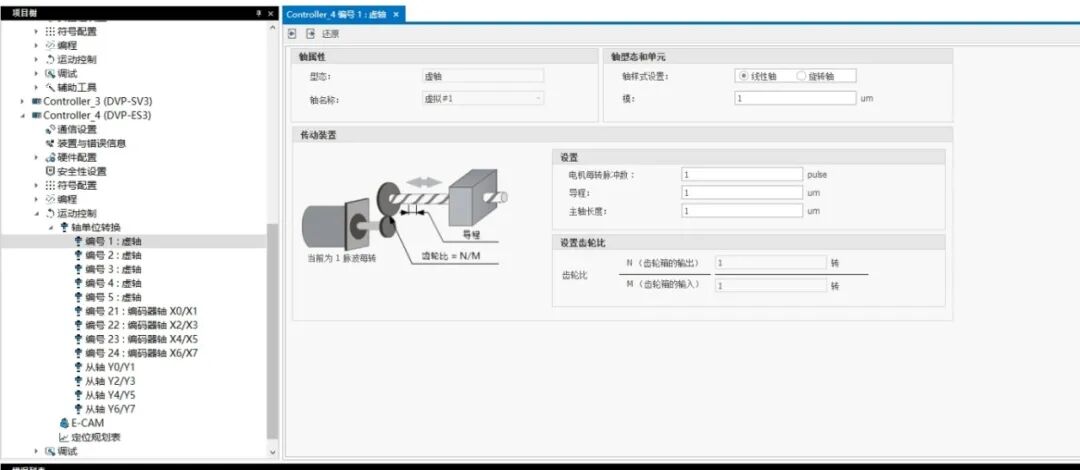Viewport: 1080px width, 470px height.
Task: Select tree item 编号 4 : 虚轴
Action: click(114, 283)
